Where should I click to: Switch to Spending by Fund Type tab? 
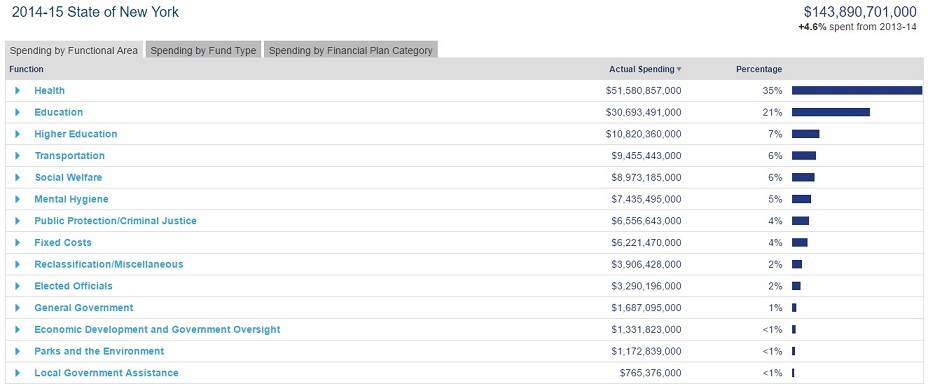203,50
